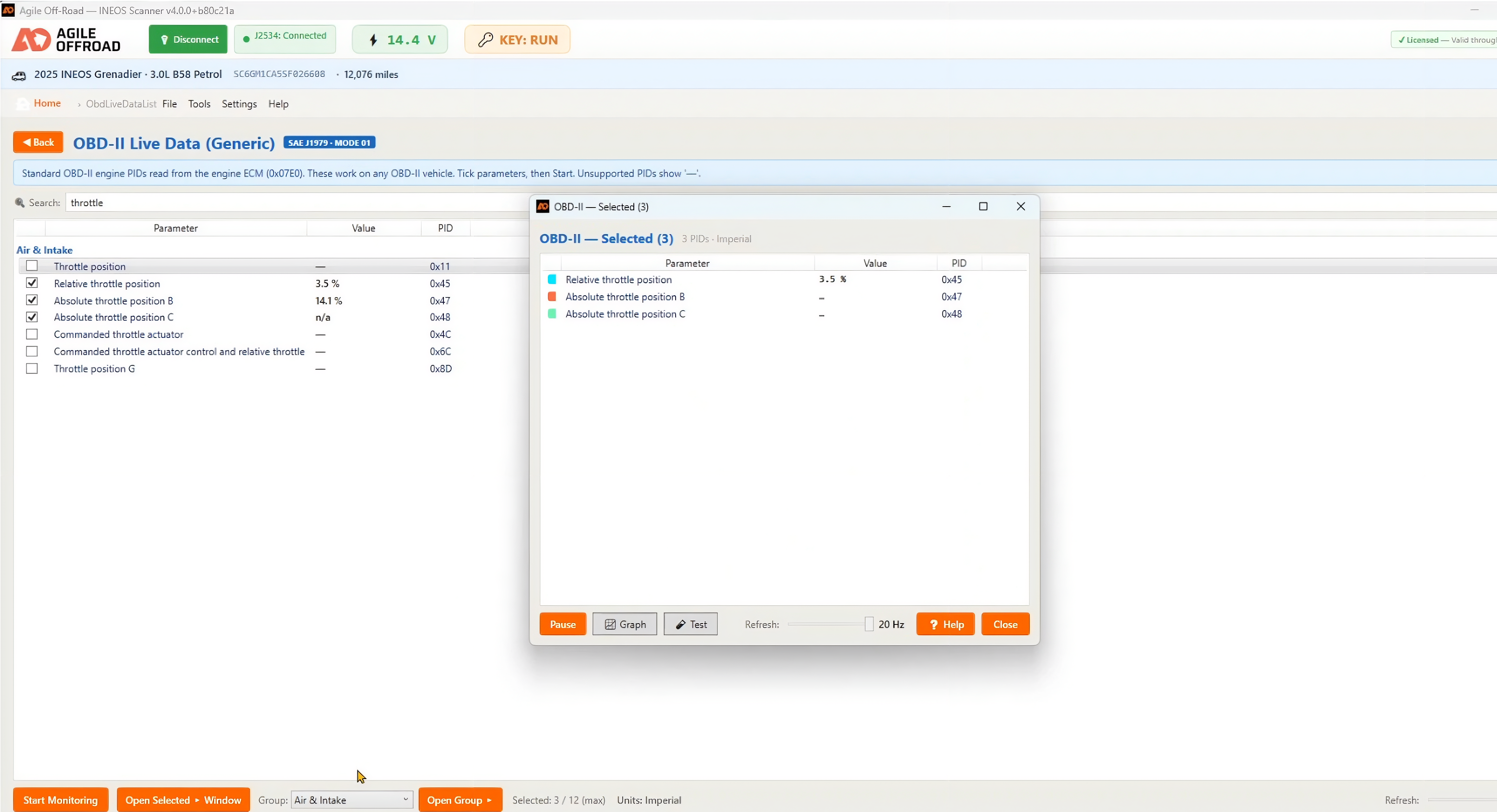This screenshot has width=1497, height=812.
Task: Tick the Throttle position checkbox
Action: tap(32, 266)
